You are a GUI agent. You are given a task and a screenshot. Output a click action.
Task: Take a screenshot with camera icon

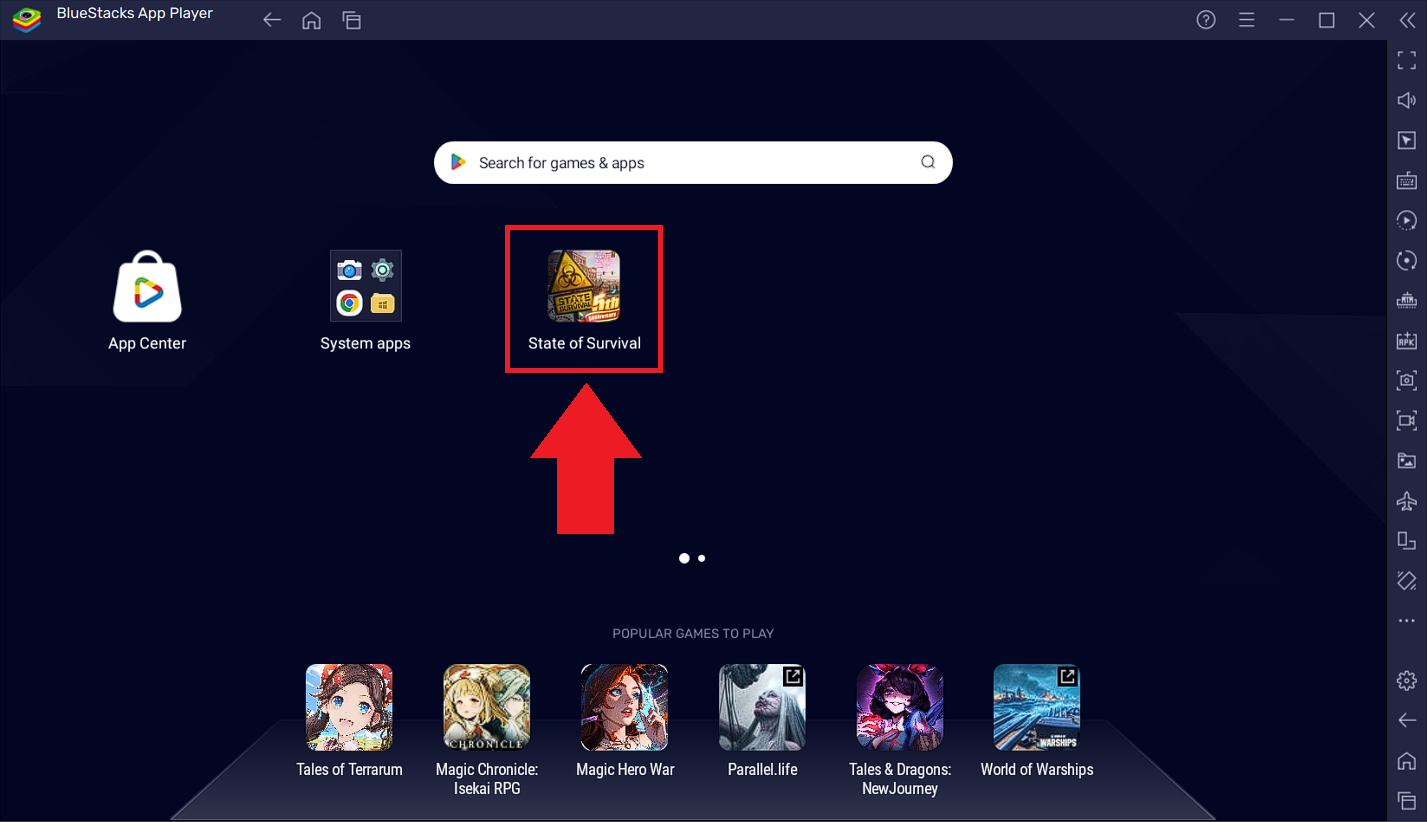[1407, 380]
